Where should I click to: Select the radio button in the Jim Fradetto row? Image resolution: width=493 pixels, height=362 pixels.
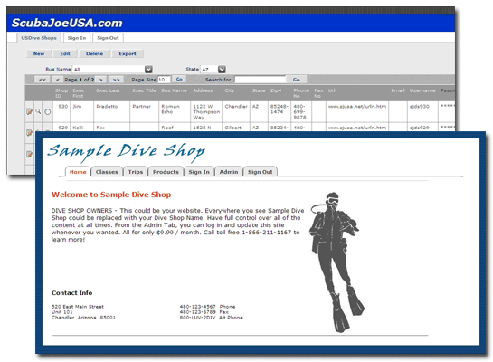(x=48, y=112)
